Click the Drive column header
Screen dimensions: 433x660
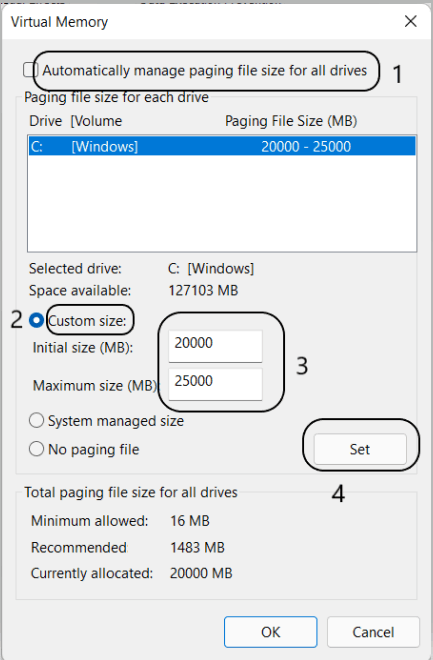[x=45, y=121]
